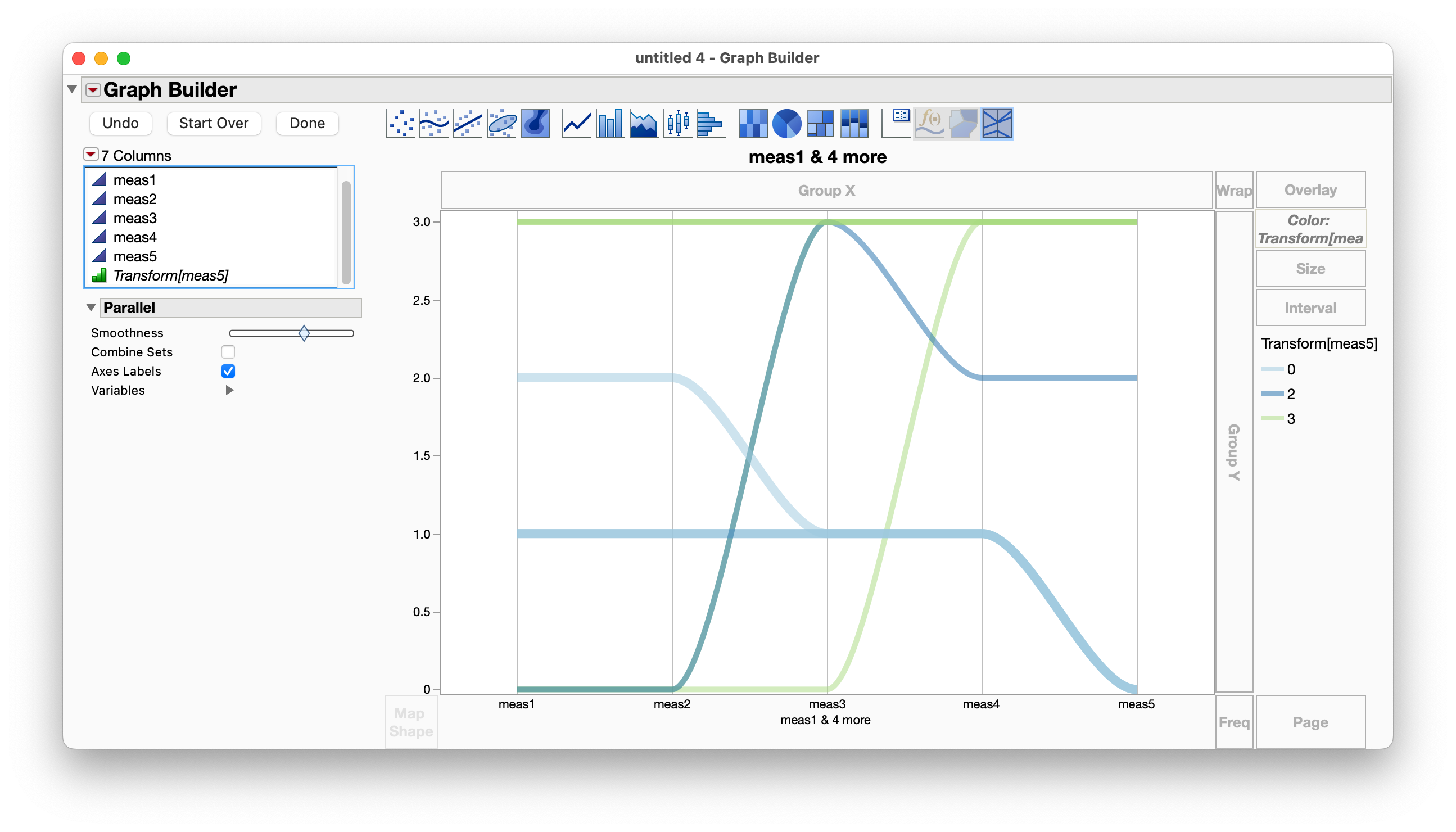1456x832 pixels.
Task: Switch to the Pie chart icon
Action: 786,124
